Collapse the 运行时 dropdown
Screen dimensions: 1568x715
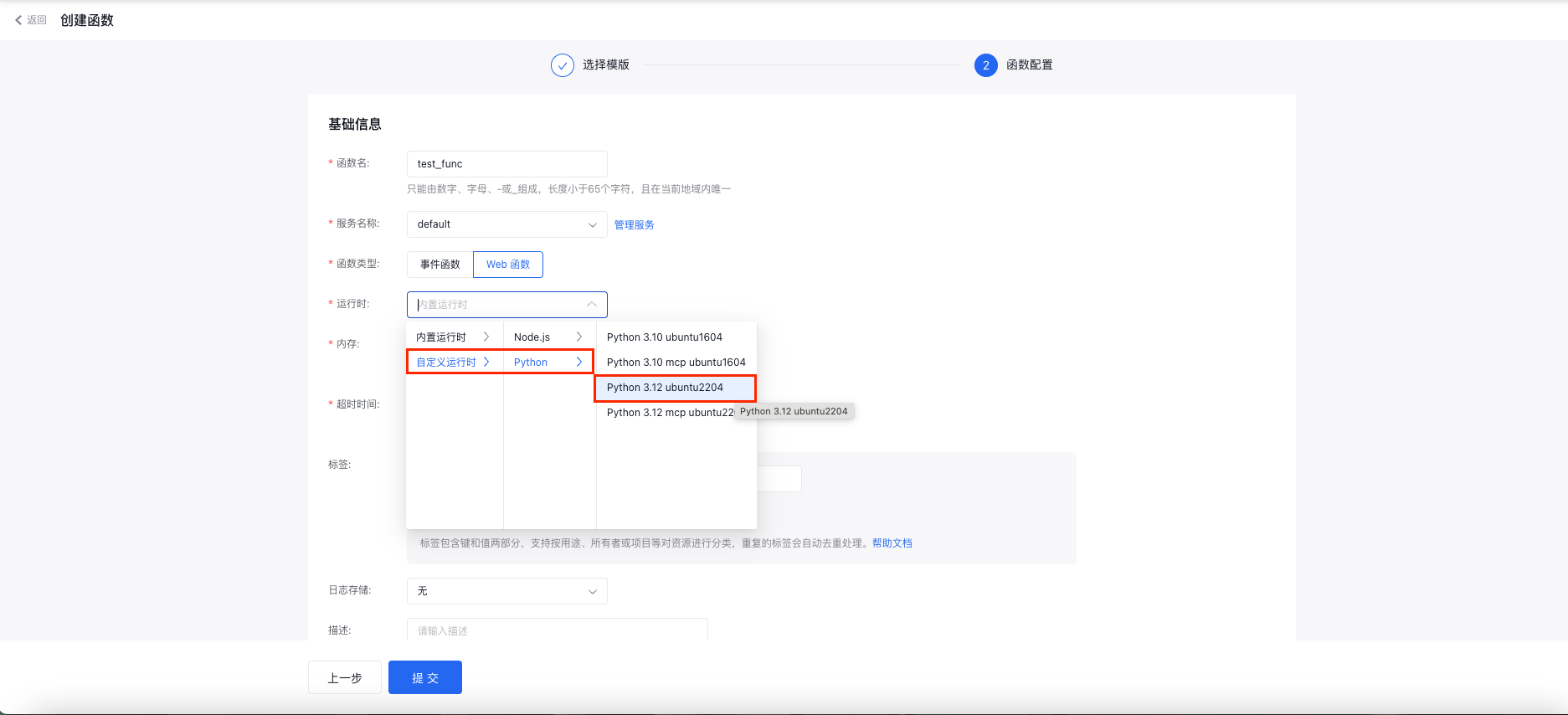[591, 305]
